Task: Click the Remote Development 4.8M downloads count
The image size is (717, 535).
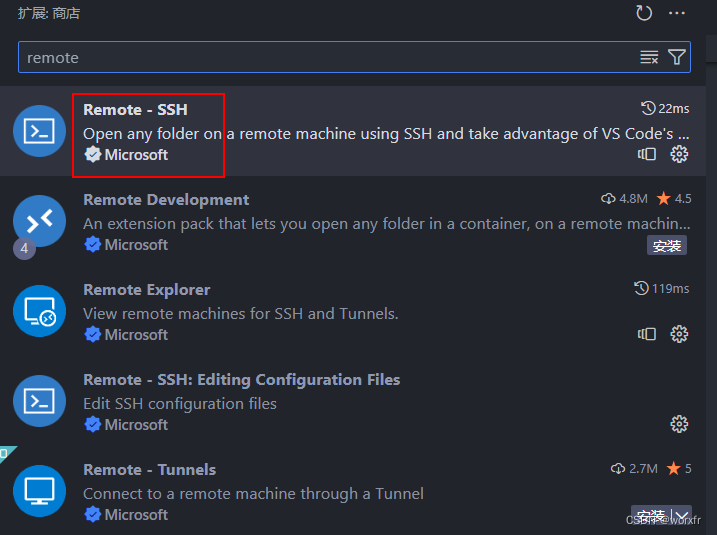Action: point(624,198)
